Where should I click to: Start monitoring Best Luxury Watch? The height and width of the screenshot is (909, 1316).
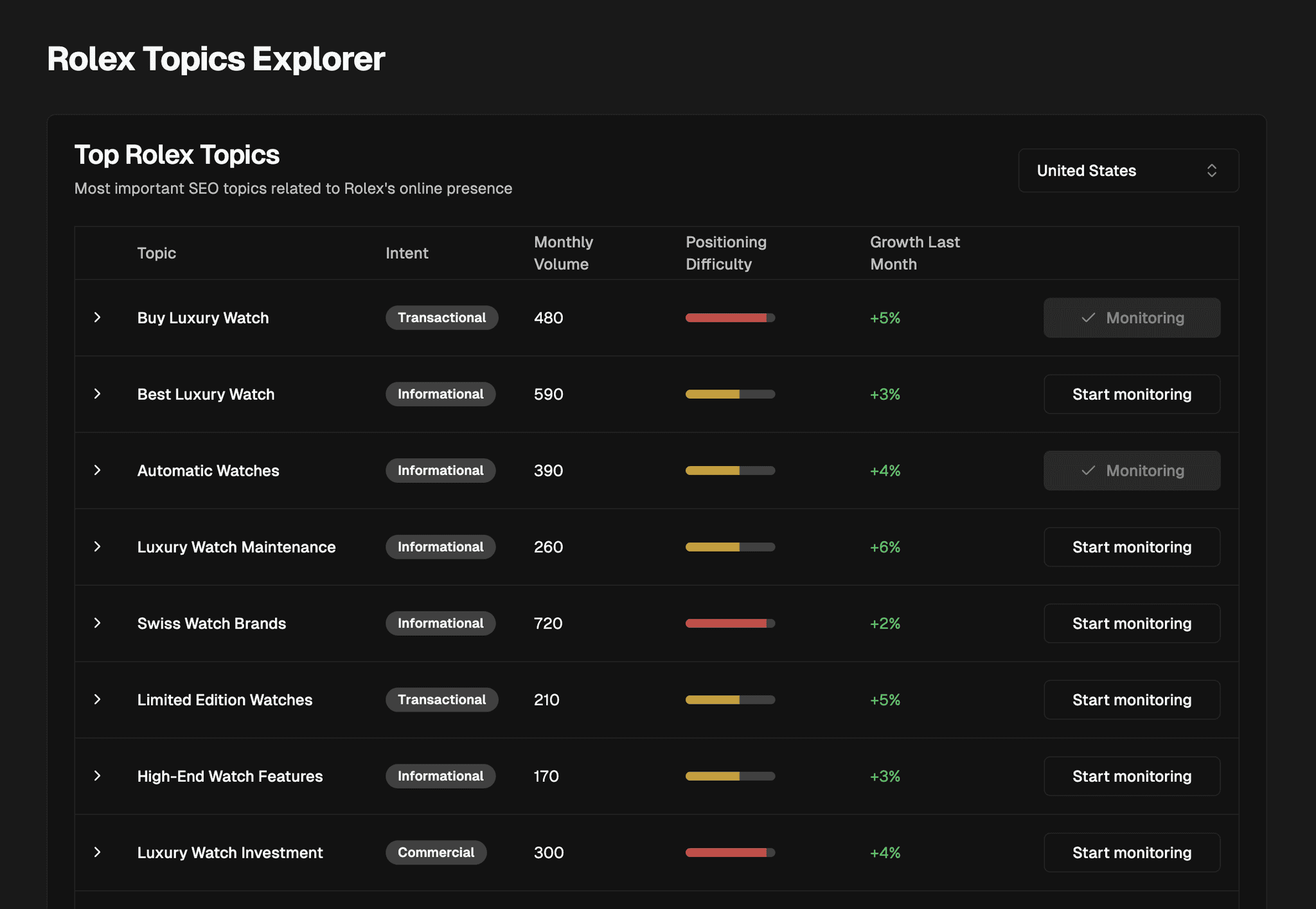pos(1132,394)
